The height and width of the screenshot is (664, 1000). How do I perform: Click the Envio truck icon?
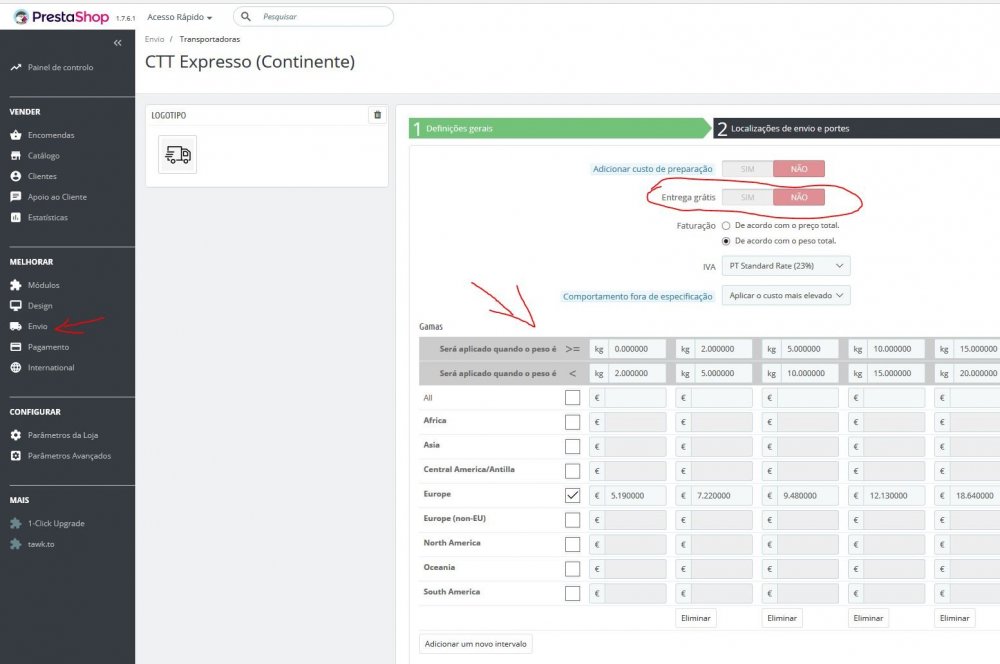click(16, 326)
